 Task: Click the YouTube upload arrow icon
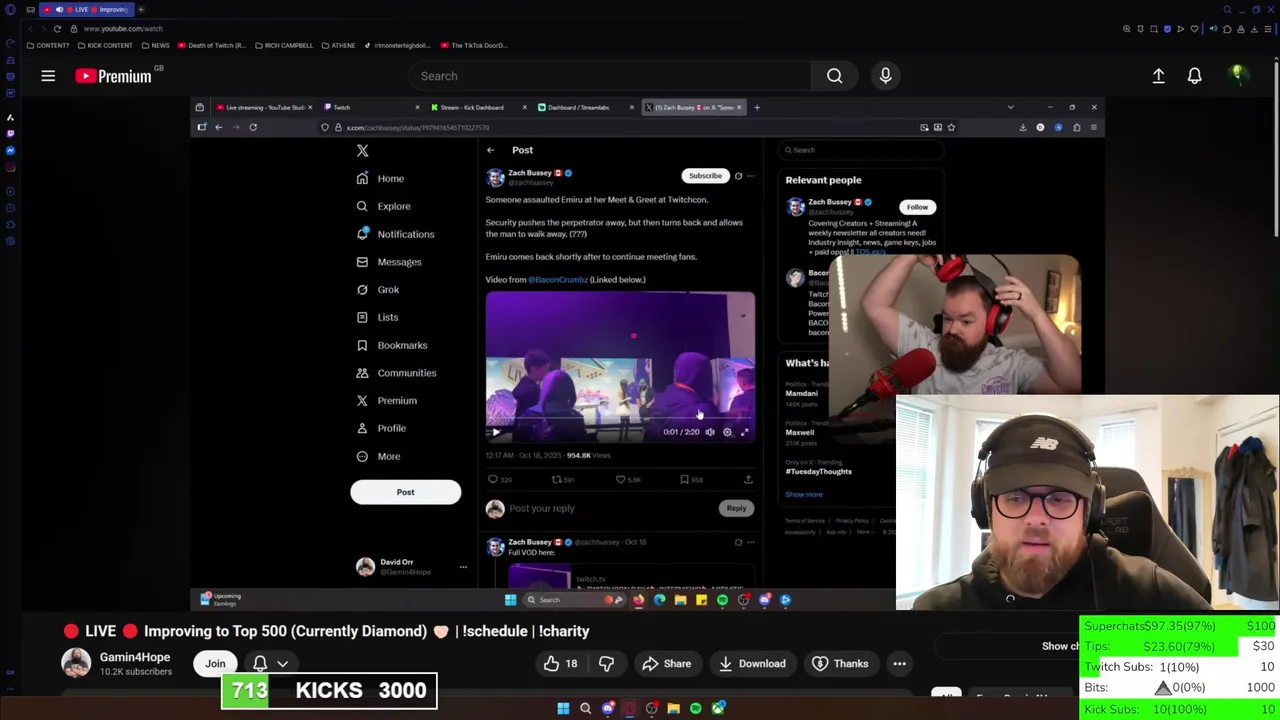[x=1158, y=76]
